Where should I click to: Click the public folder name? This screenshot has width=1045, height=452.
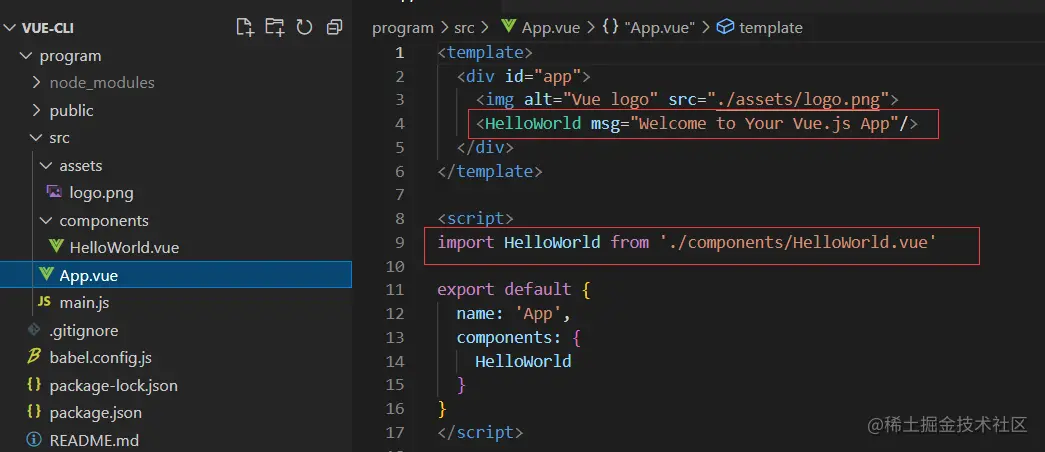click(x=71, y=111)
